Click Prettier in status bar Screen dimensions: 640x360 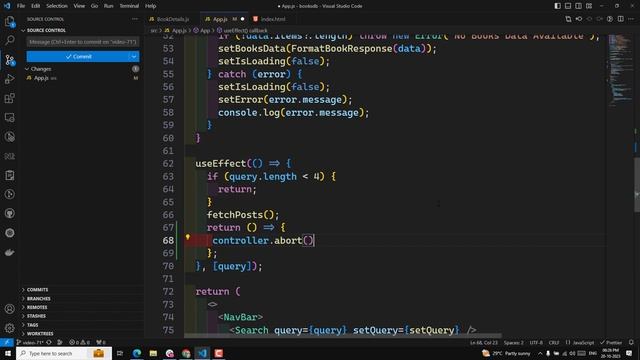611,342
